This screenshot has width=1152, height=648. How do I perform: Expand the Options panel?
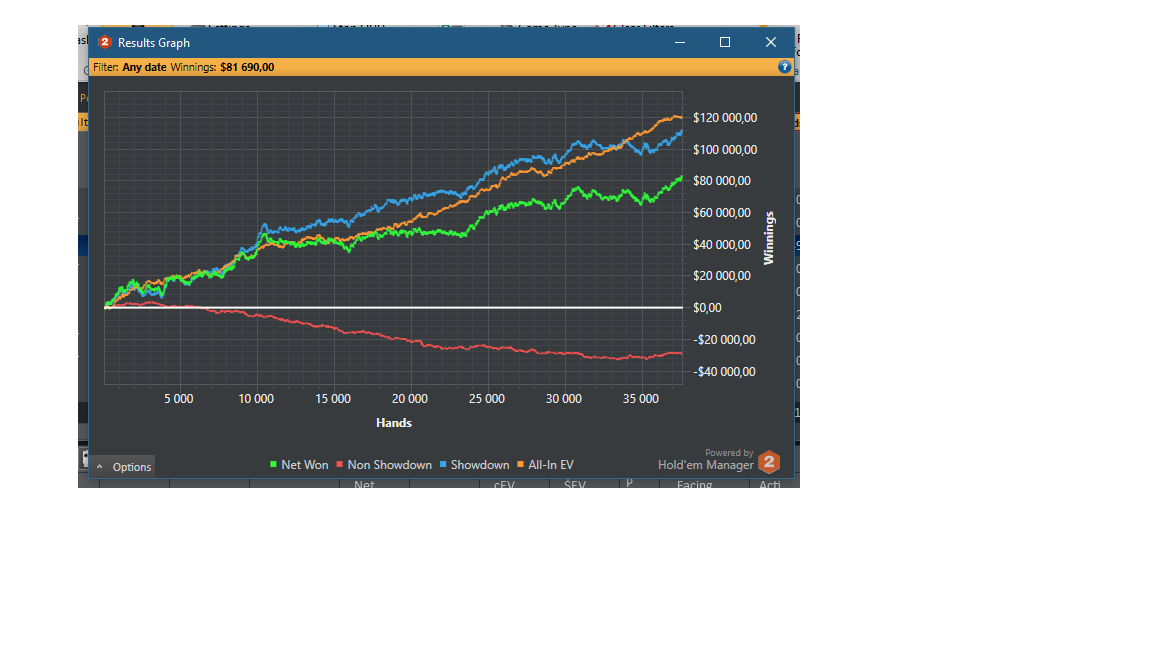click(x=123, y=467)
